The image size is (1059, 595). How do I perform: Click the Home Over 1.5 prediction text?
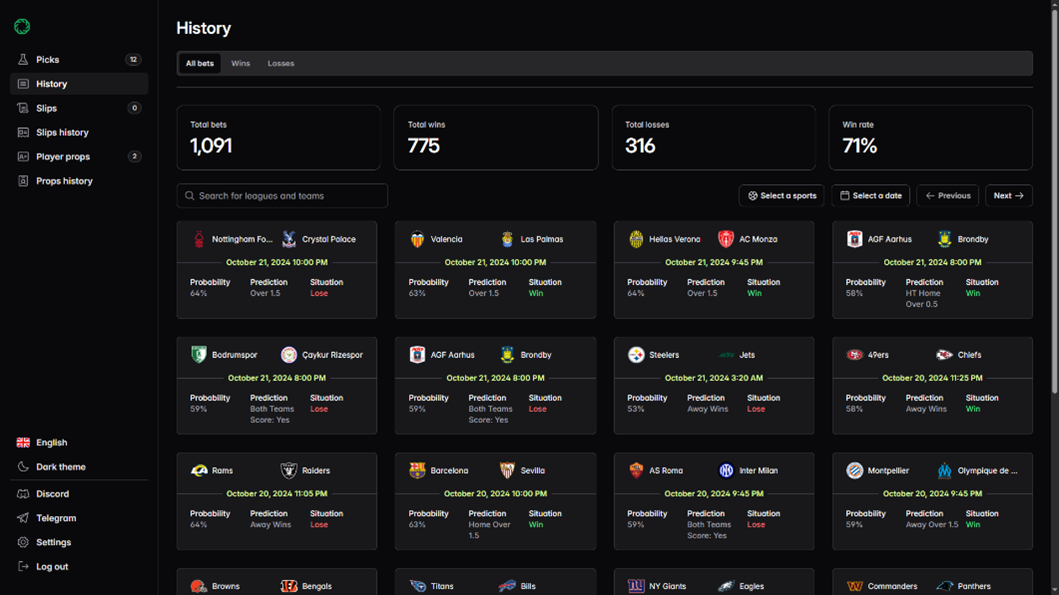490,530
